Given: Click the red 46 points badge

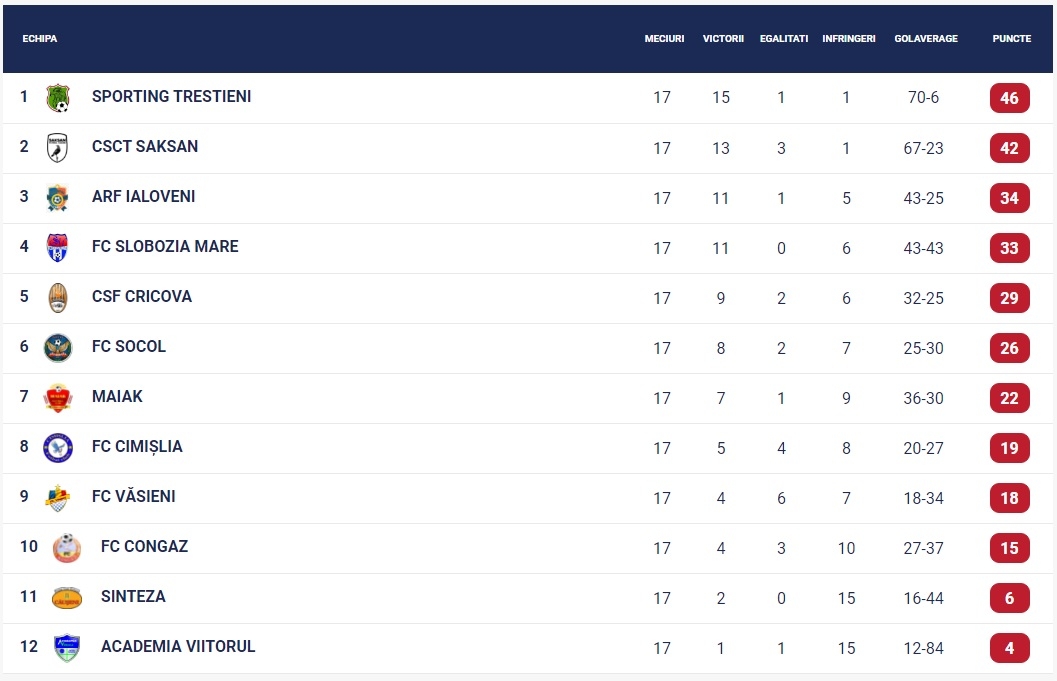Looking at the screenshot, I should point(1009,98).
